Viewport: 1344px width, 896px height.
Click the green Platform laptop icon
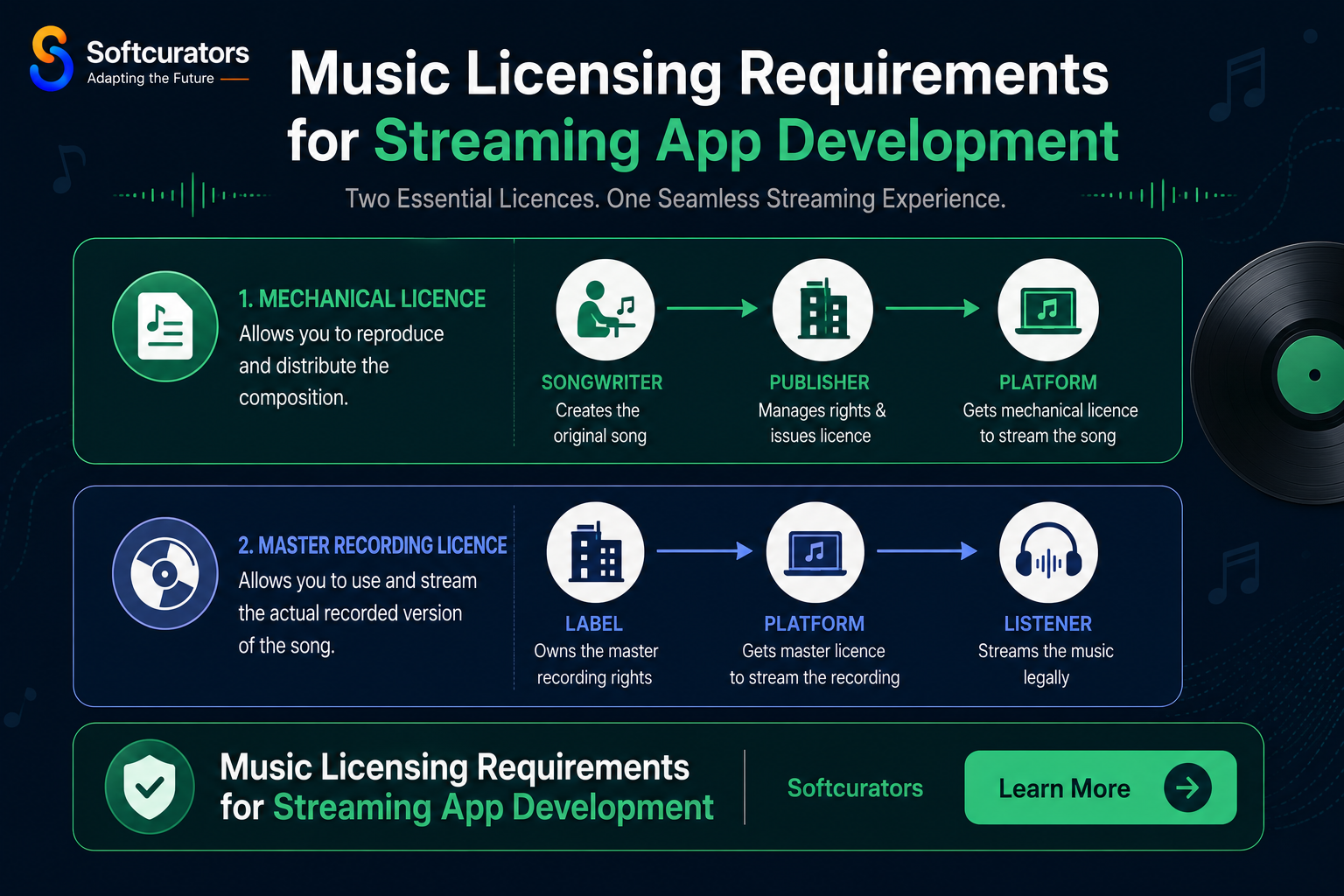click(x=1048, y=310)
